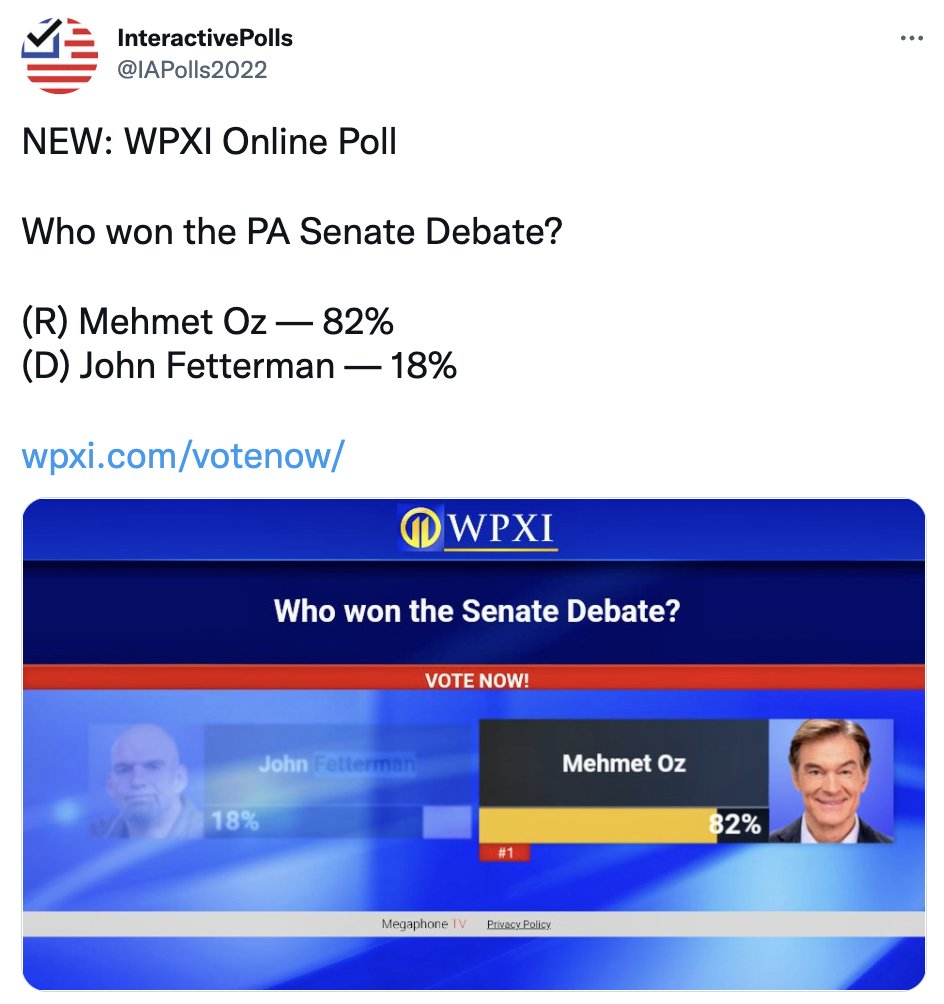Click the 'Who won the Senate Debate?' heading
The width and height of the screenshot is (944, 1004).
point(476,610)
